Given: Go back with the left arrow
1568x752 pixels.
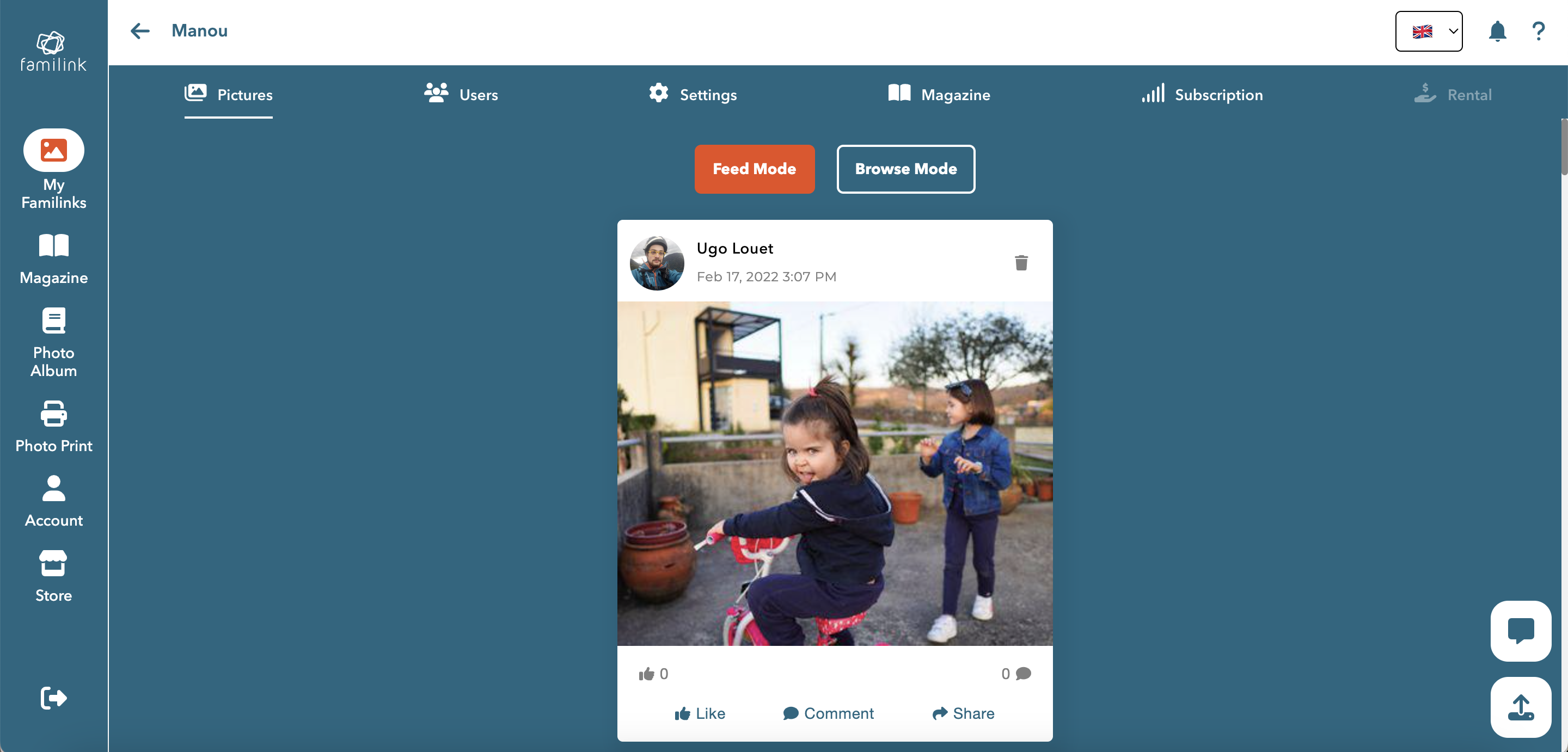Looking at the screenshot, I should coord(140,31).
